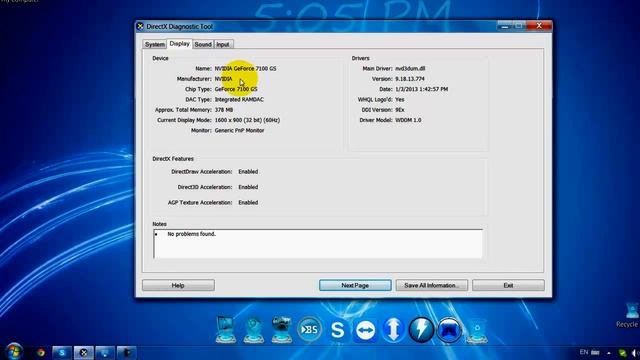This screenshot has width=640, height=360.
Task: Click Save All Information button
Action: 432,285
